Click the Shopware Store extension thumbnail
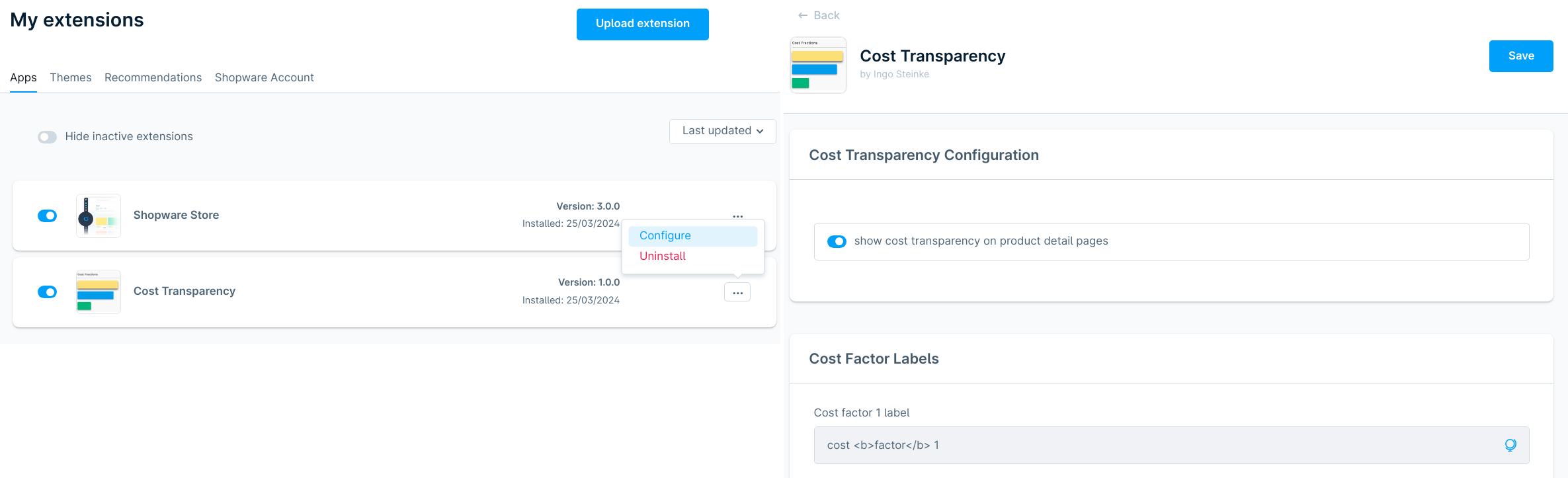This screenshot has width=1568, height=478. 99,216
